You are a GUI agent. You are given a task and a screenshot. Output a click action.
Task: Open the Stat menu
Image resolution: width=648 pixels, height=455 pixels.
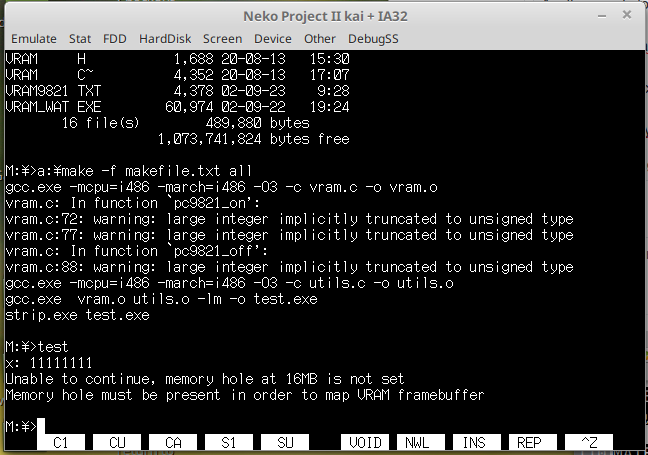pos(80,39)
